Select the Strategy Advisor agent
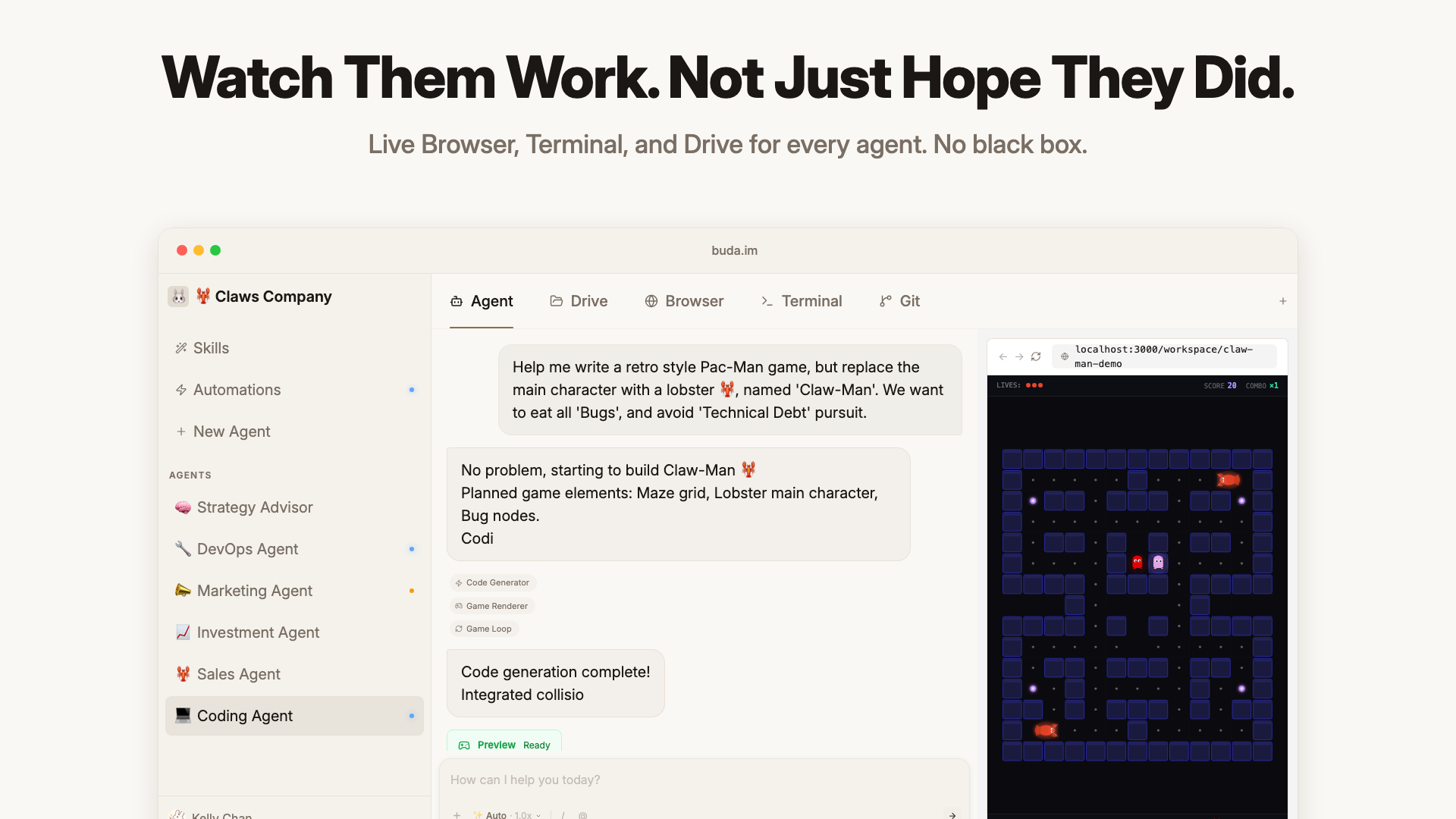Screen dimensions: 1456x819 click(254, 507)
